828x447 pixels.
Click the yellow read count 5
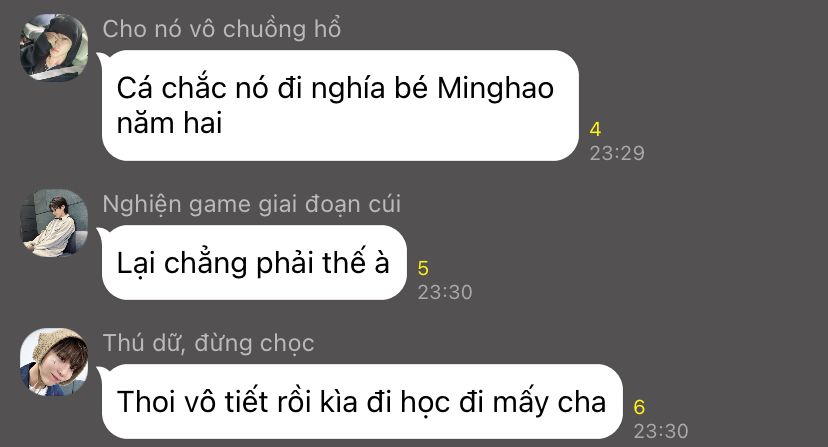[x=423, y=268]
